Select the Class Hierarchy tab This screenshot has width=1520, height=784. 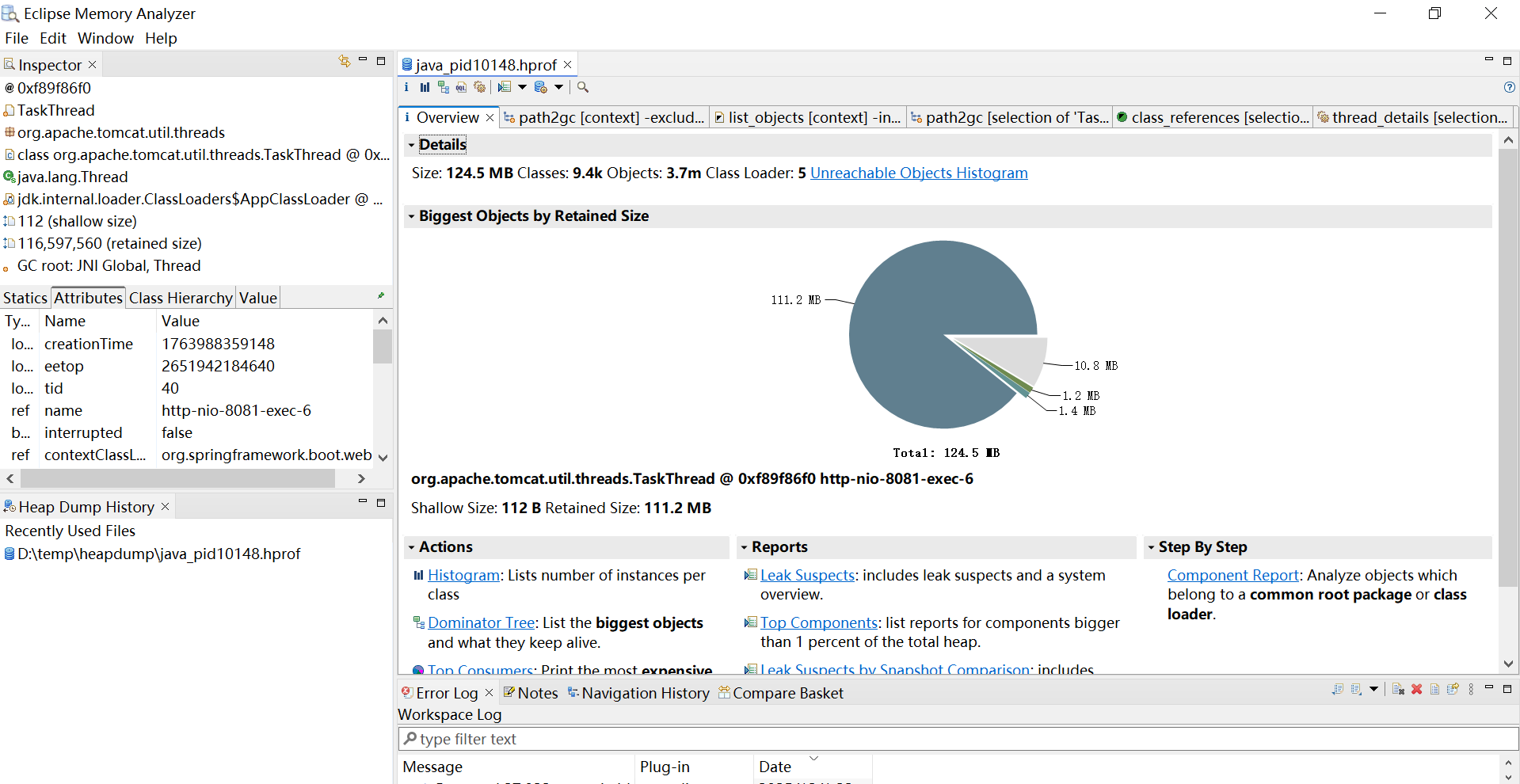(x=181, y=298)
